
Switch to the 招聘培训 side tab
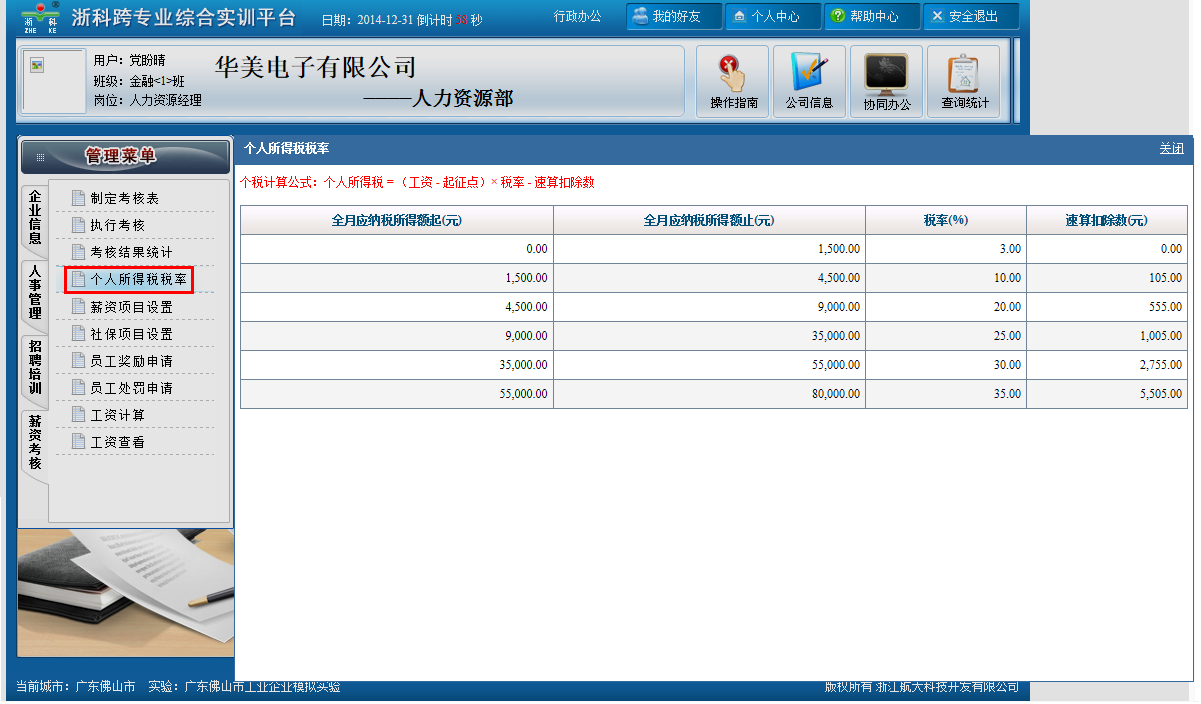(x=35, y=367)
